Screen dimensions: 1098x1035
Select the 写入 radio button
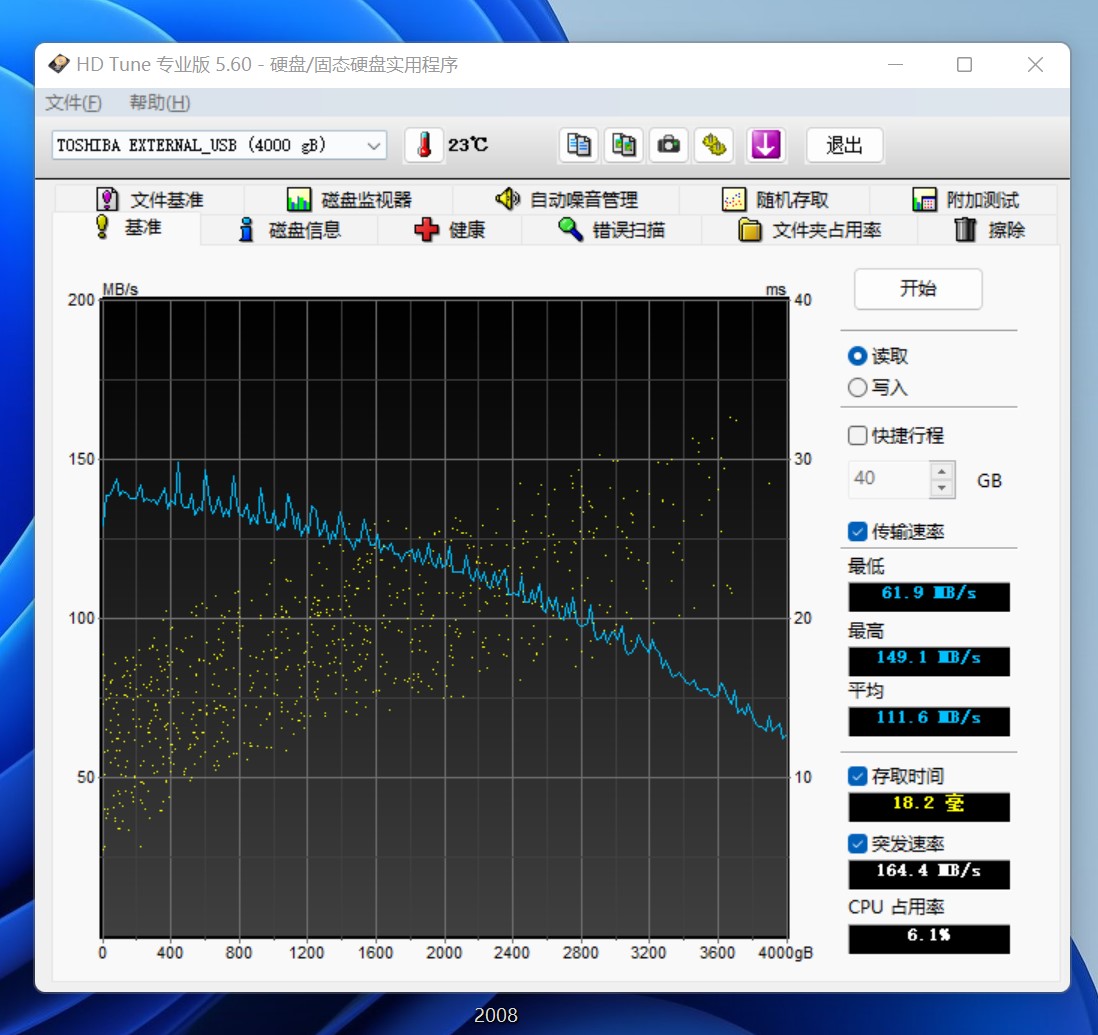857,388
